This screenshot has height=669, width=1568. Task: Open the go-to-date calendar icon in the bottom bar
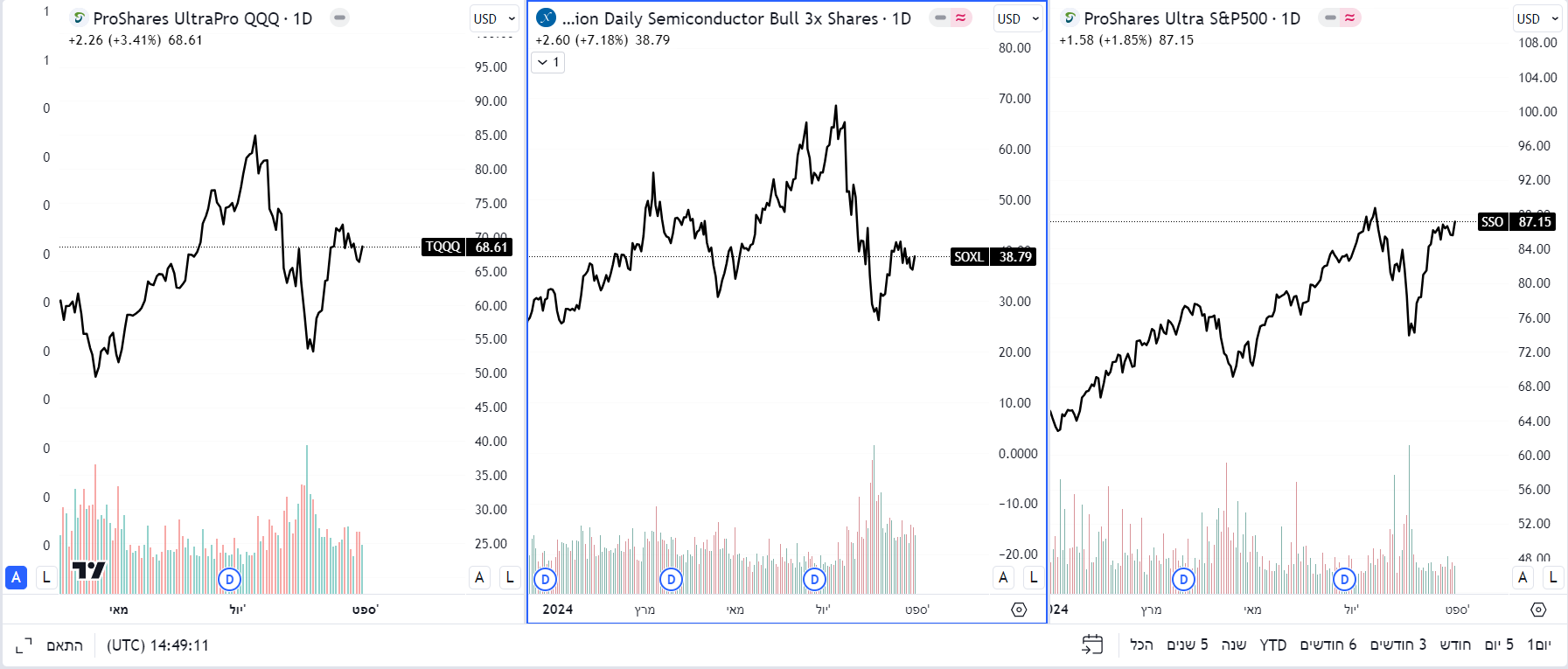[1091, 645]
